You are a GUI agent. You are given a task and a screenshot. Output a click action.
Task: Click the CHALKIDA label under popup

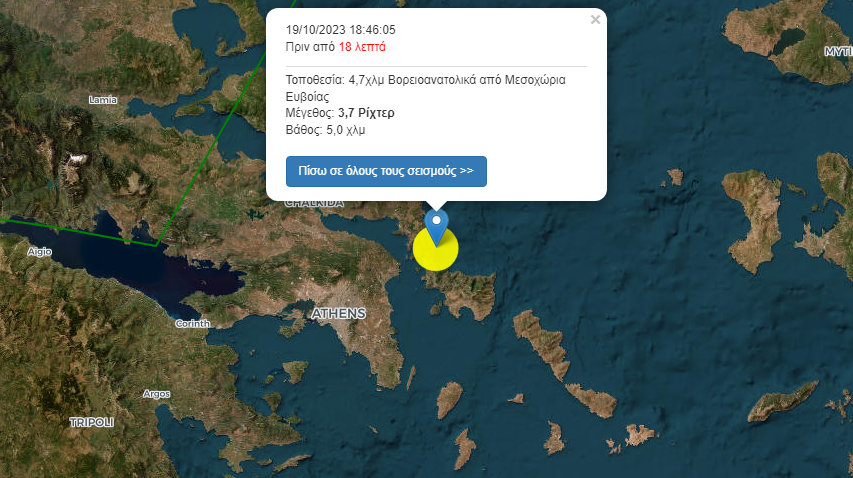click(314, 204)
